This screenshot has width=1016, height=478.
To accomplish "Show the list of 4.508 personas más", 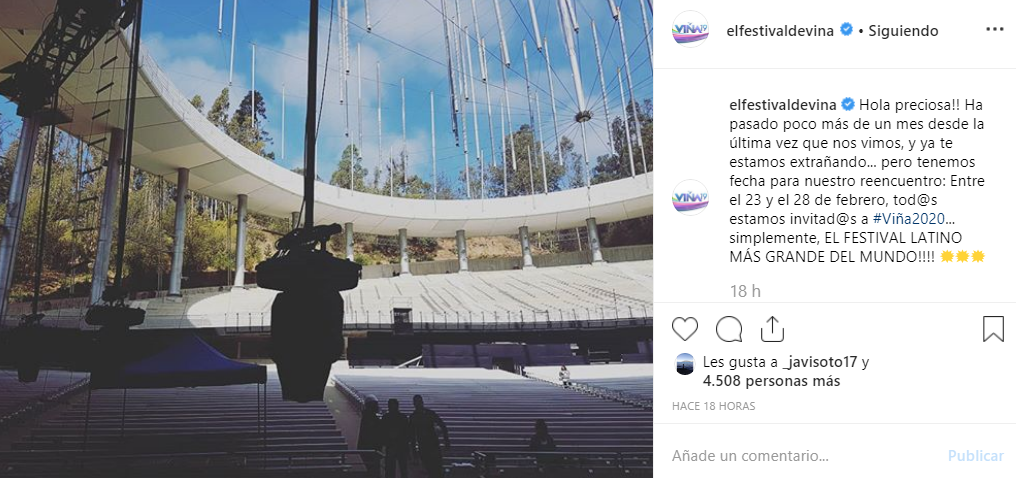I will click(771, 381).
